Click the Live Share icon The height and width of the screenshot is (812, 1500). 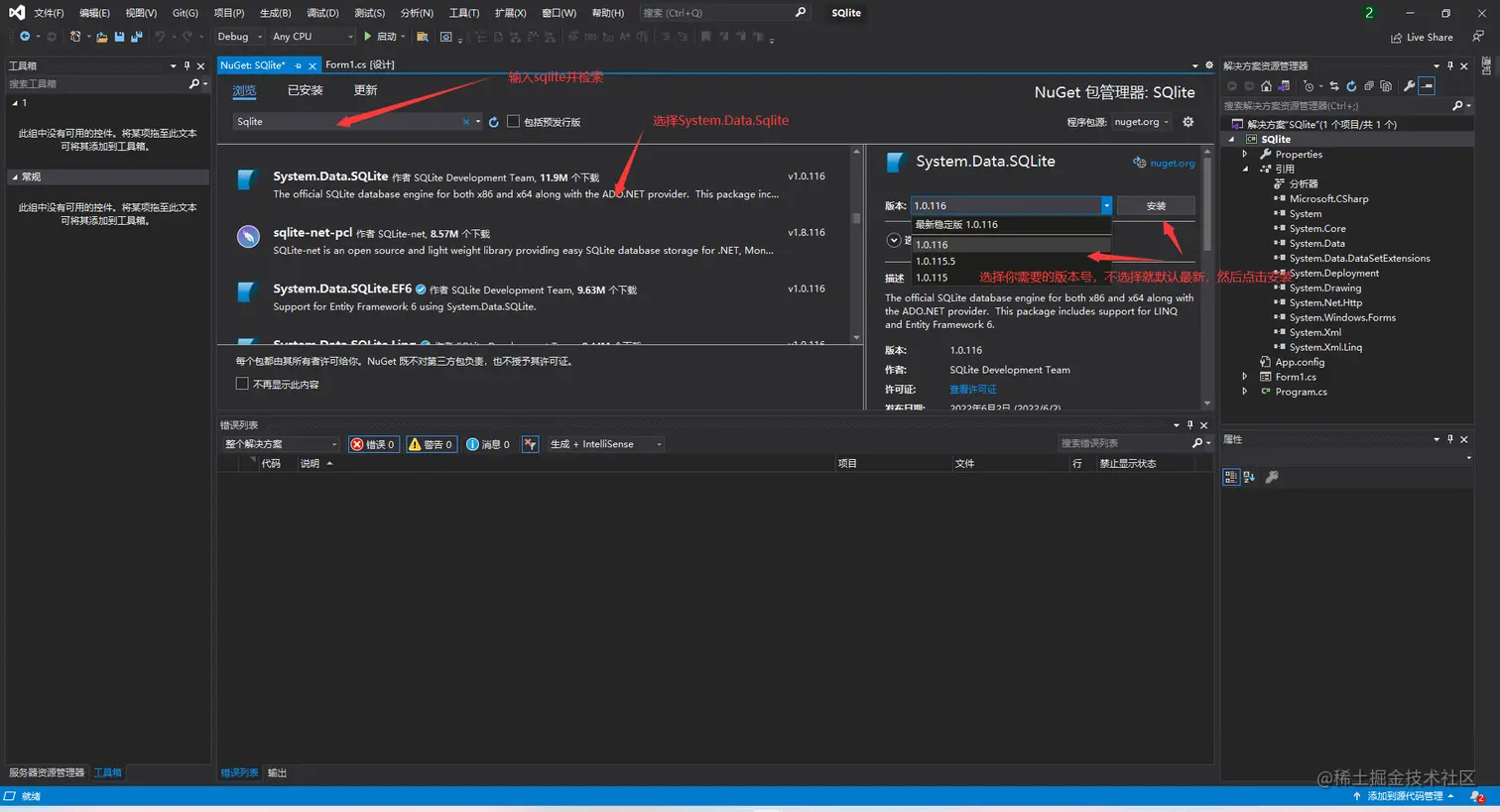1397,38
